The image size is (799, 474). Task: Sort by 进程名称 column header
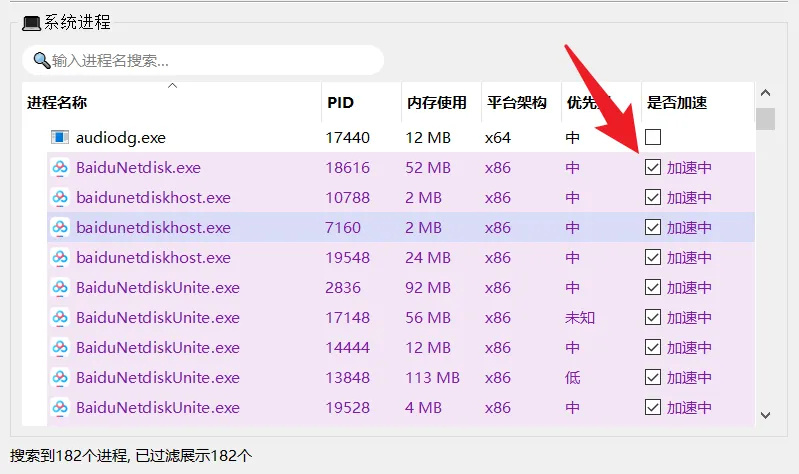(172, 102)
